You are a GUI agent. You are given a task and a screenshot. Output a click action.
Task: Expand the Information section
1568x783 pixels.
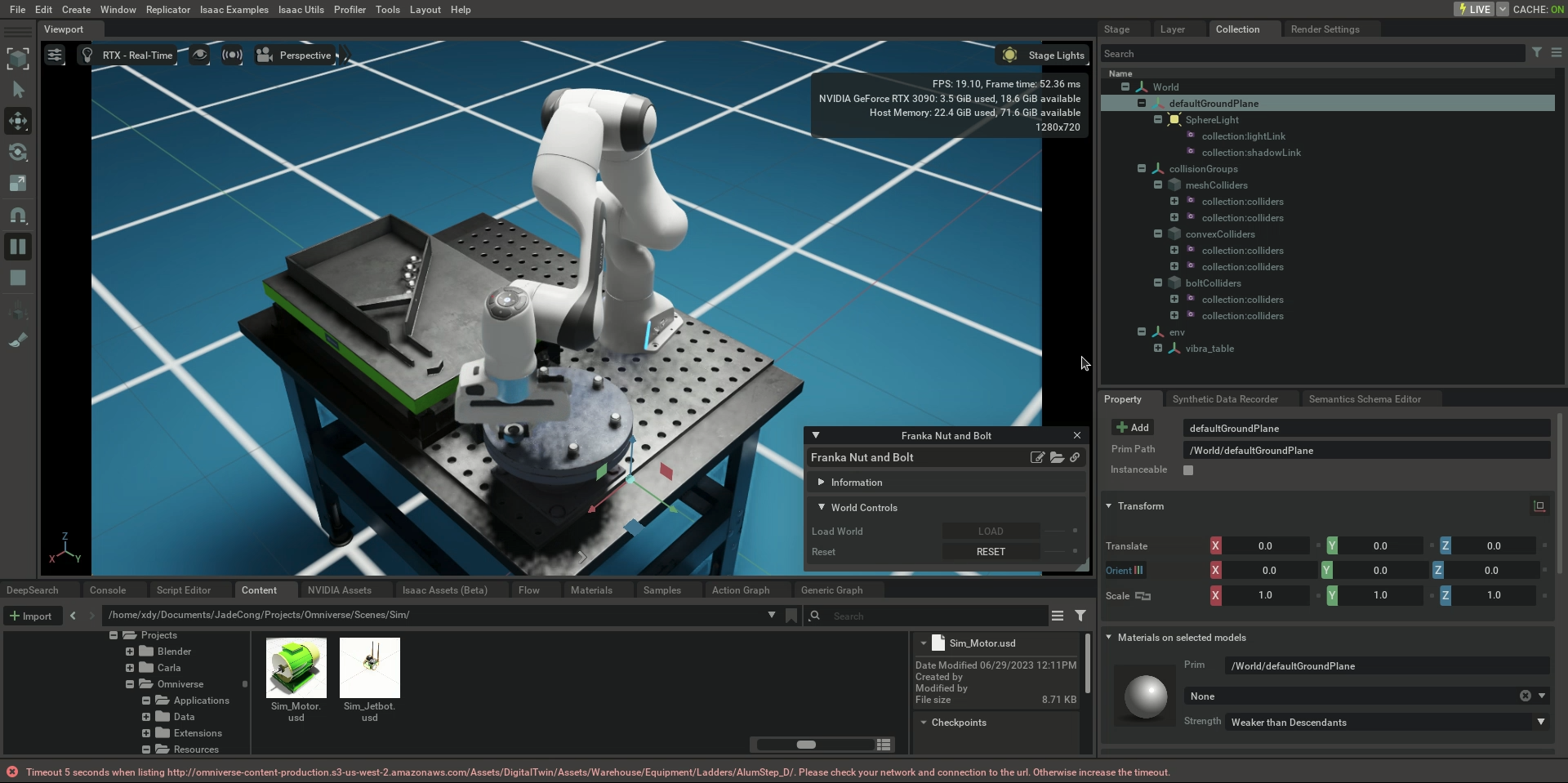(x=821, y=483)
